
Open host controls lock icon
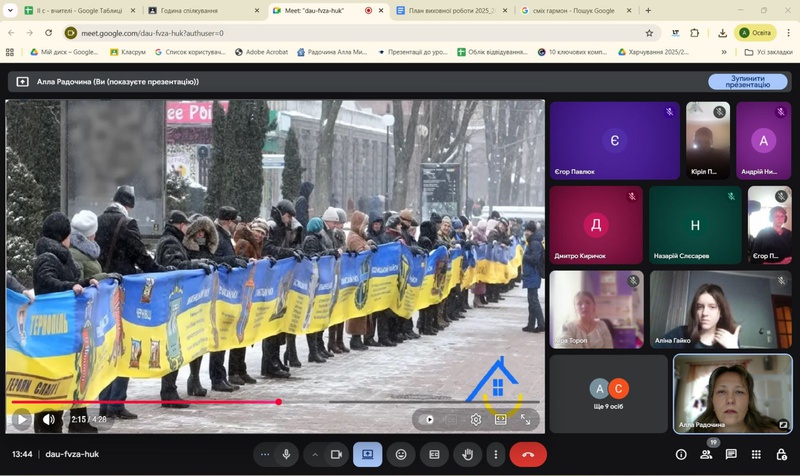click(x=781, y=454)
